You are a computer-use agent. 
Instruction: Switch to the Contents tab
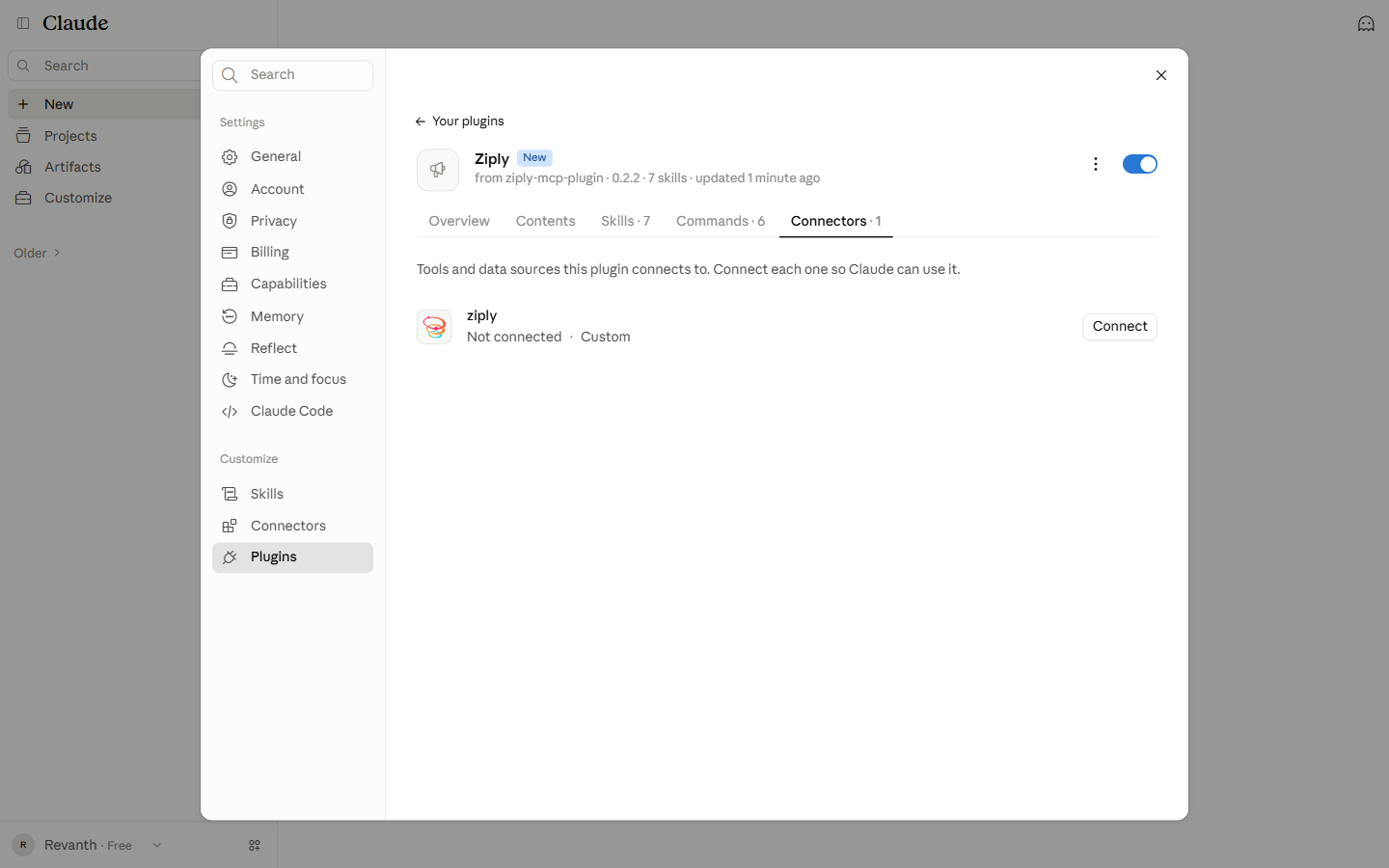coord(546,221)
